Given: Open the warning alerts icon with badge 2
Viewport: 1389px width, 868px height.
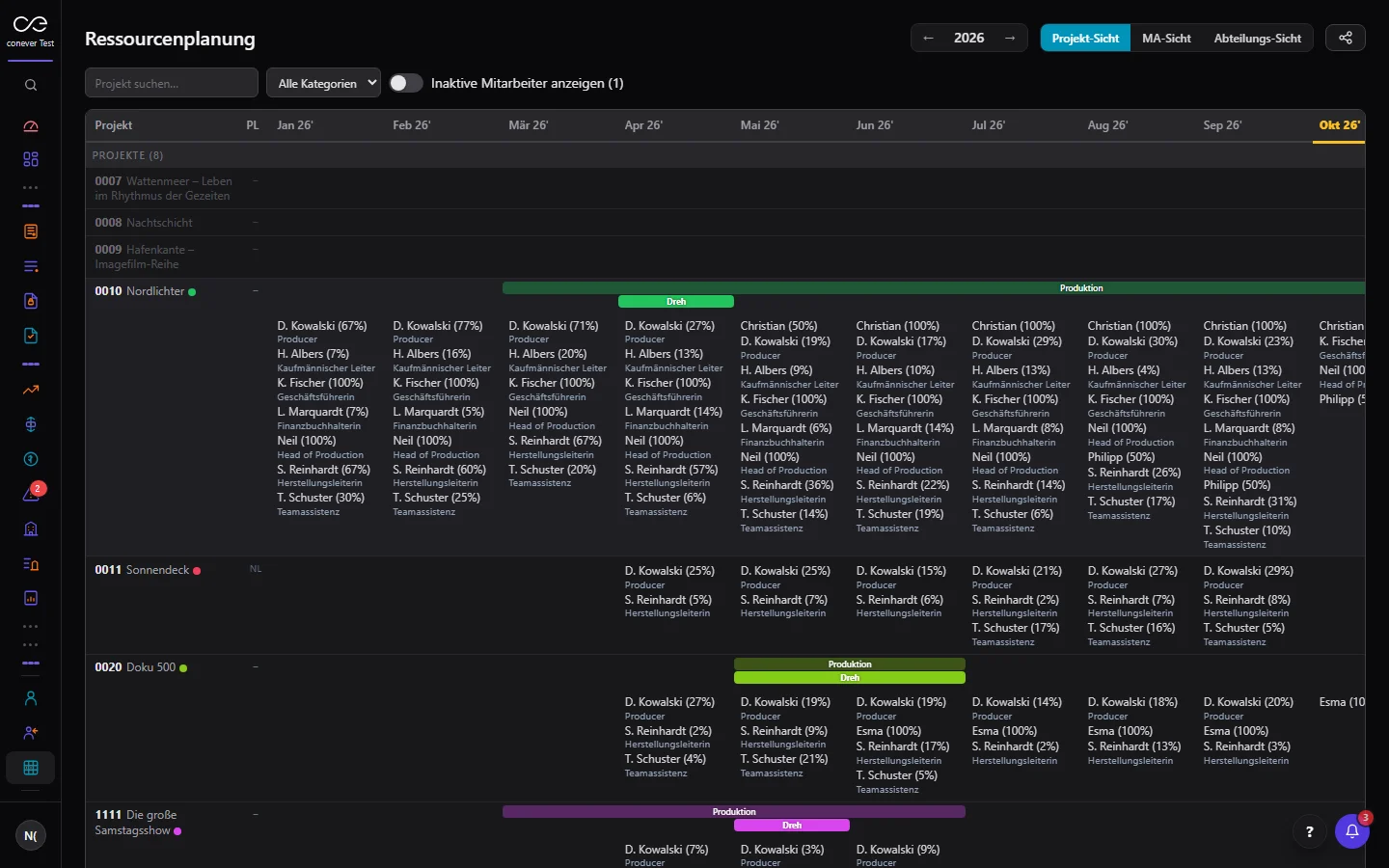Looking at the screenshot, I should pyautogui.click(x=31, y=494).
